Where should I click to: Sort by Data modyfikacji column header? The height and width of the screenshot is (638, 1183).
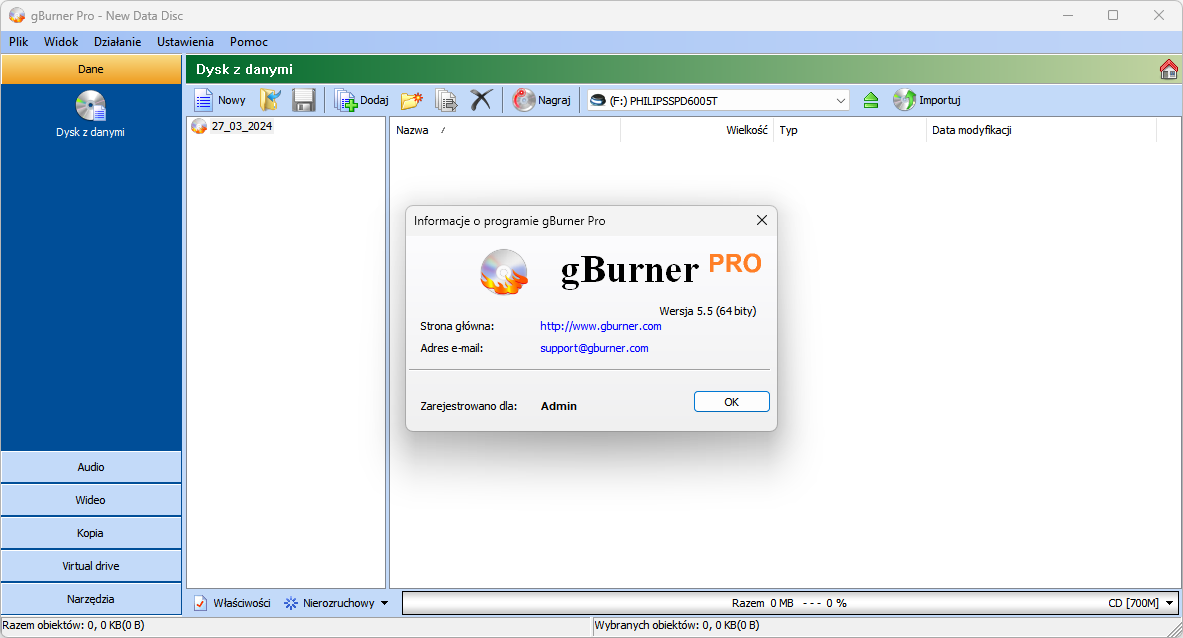point(1041,130)
